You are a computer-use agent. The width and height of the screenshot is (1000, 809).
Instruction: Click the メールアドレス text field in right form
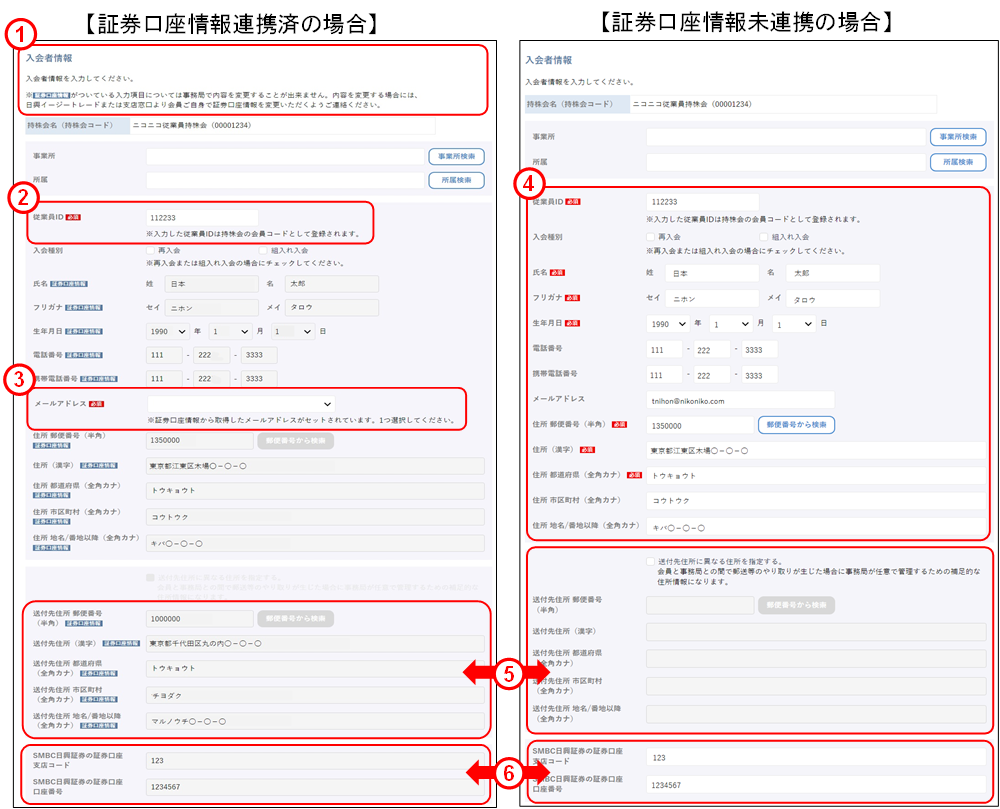[739, 400]
